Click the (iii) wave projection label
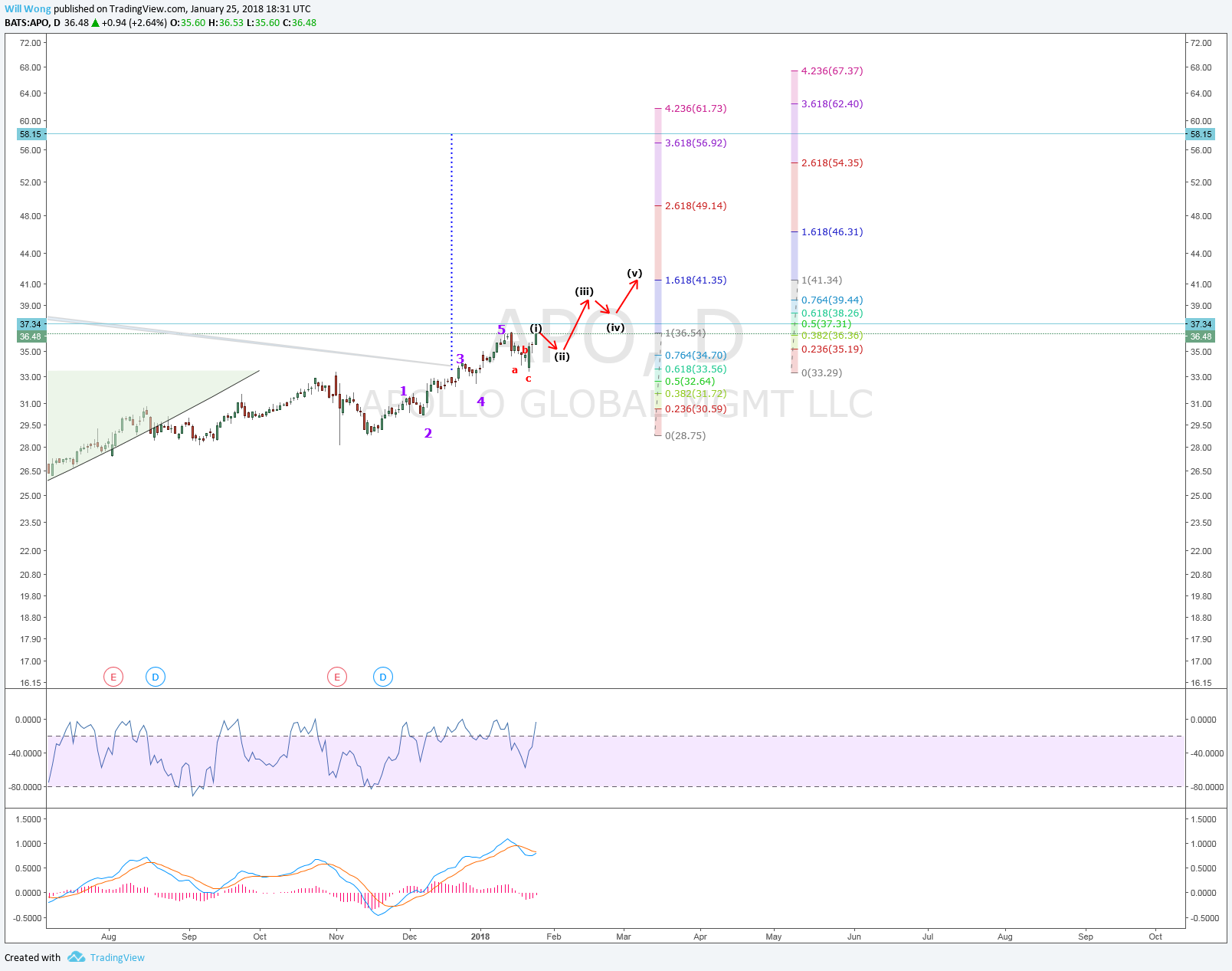Viewport: 1232px width, 971px height. pyautogui.click(x=585, y=291)
